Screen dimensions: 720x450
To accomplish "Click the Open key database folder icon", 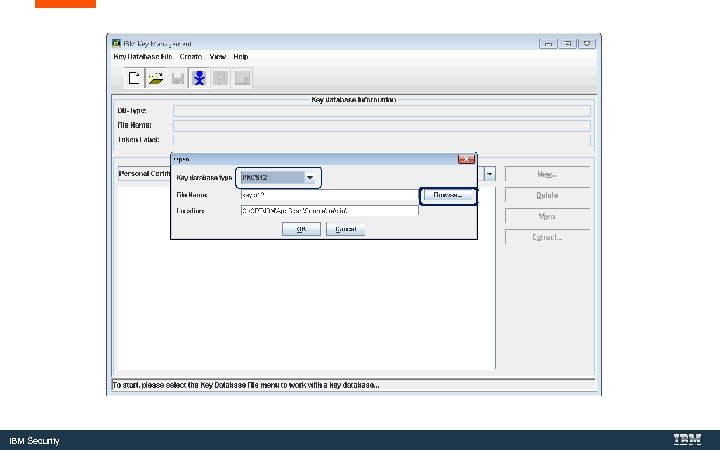I will click(x=156, y=78).
